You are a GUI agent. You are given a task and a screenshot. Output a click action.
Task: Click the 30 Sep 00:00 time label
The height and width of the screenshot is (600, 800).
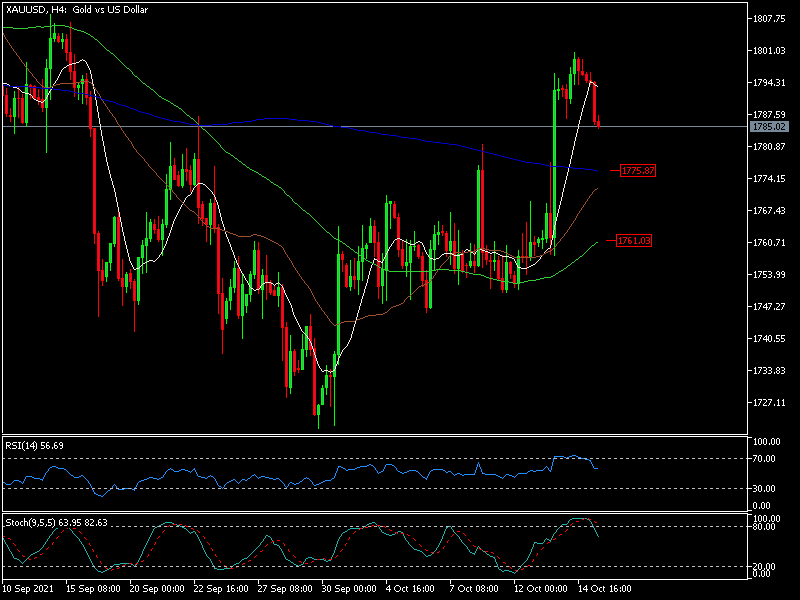[x=349, y=589]
